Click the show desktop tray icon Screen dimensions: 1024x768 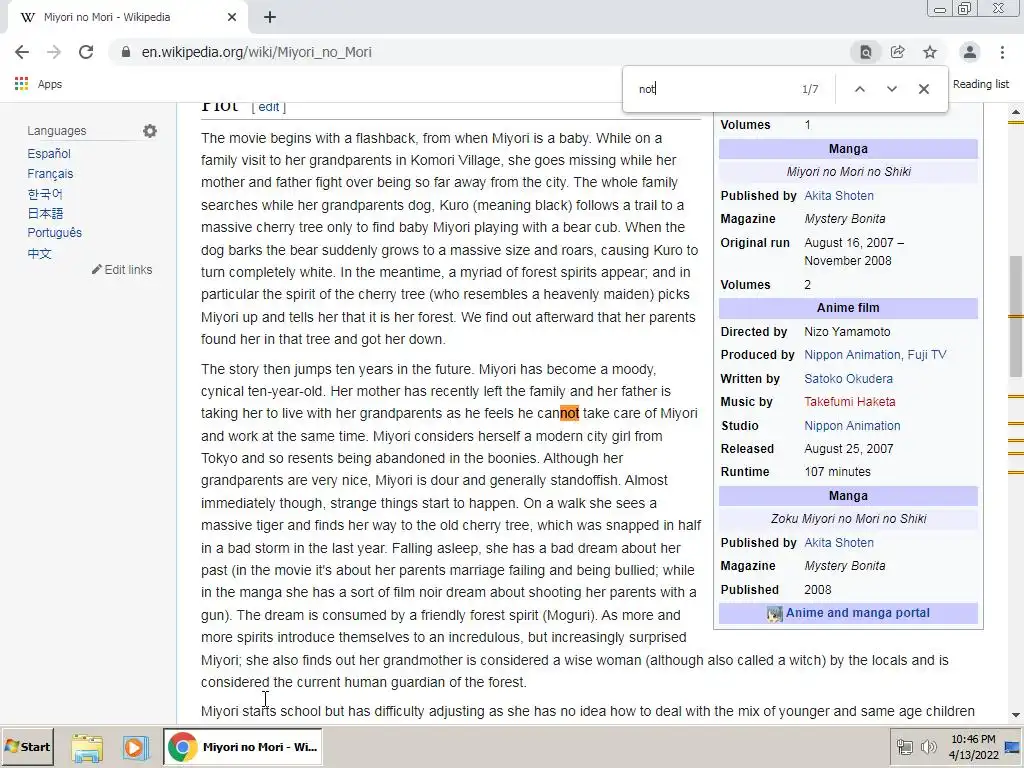pyautogui.click(x=1012, y=747)
